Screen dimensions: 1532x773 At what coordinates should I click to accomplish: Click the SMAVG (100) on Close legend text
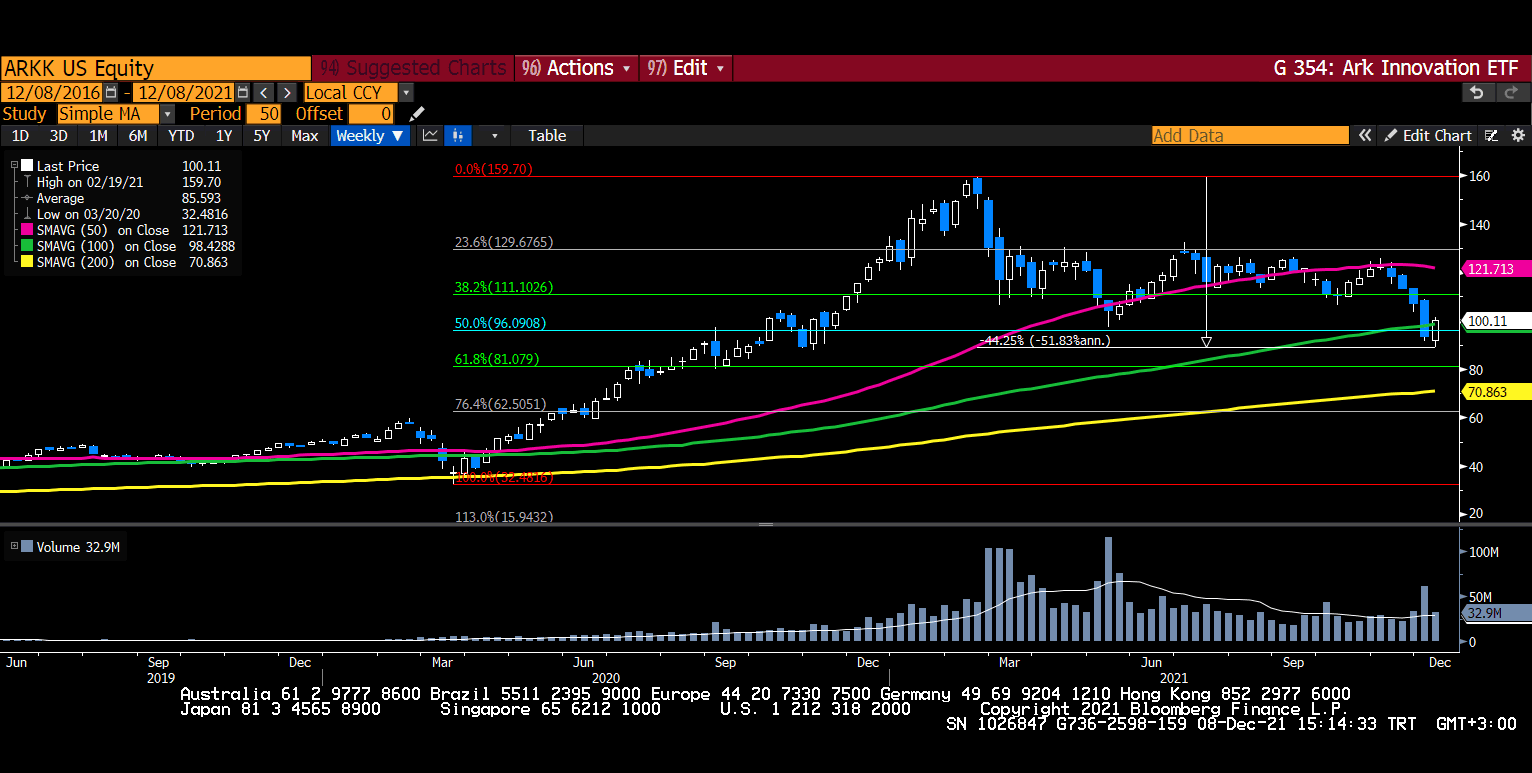(106, 246)
